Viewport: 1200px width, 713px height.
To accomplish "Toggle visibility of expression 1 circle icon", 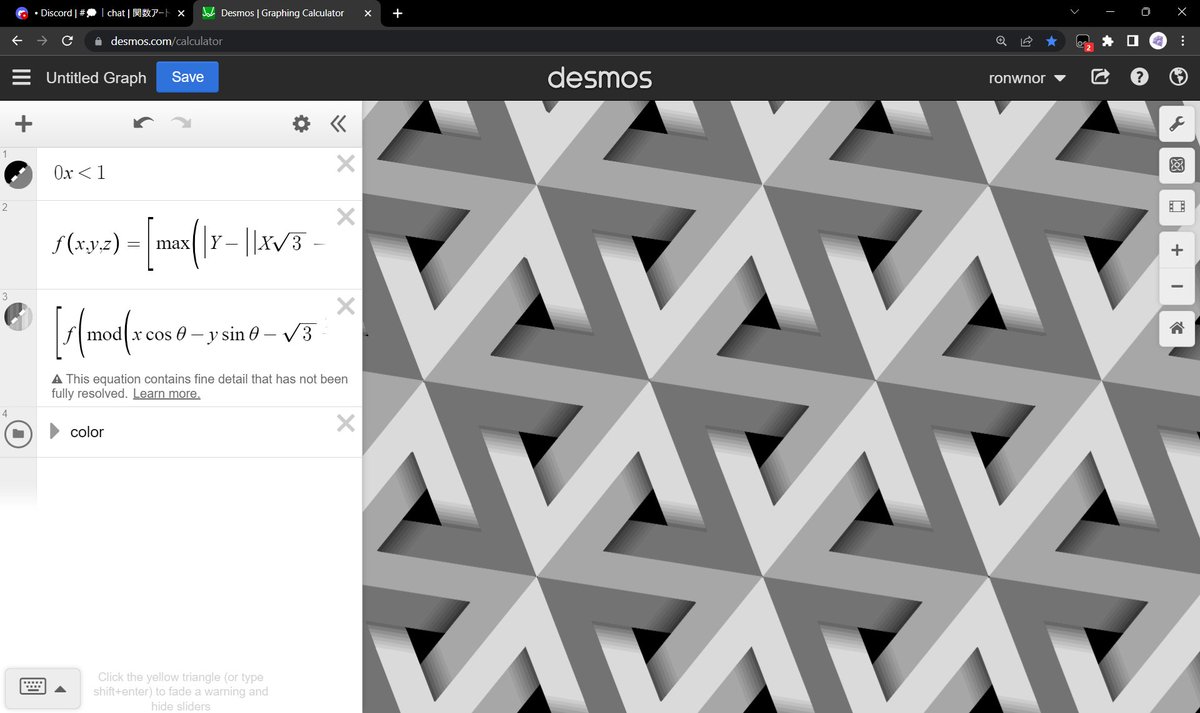I will [18, 174].
